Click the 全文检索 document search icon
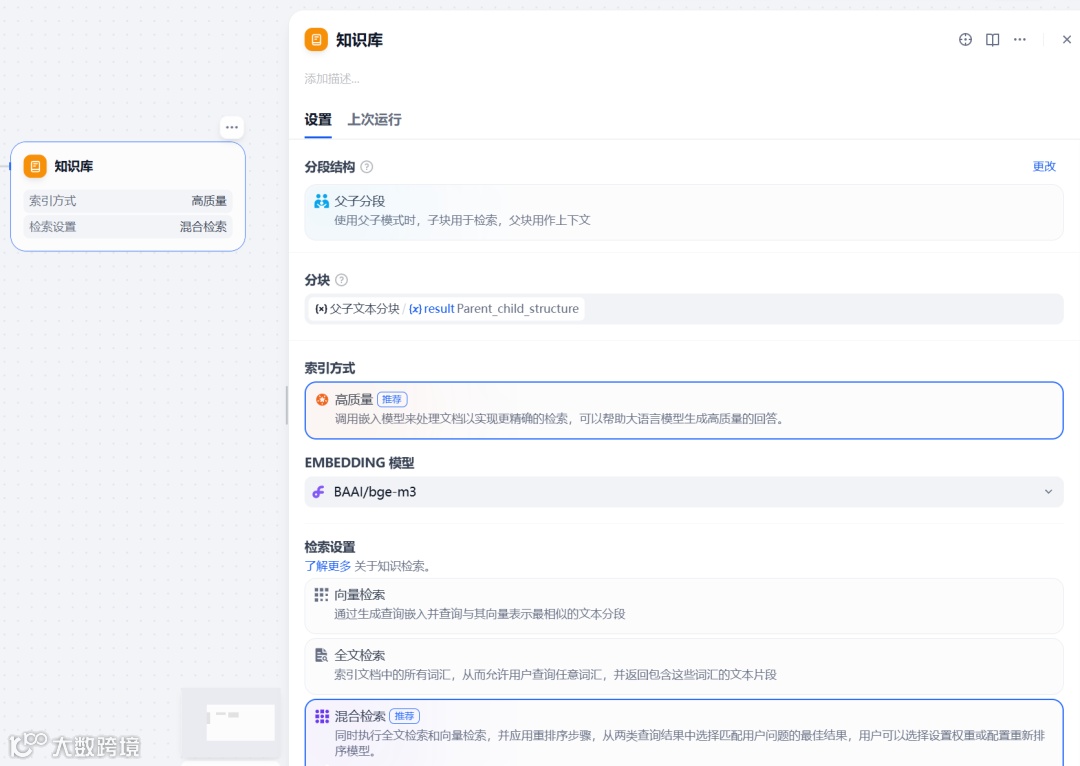1080x766 pixels. pyautogui.click(x=322, y=655)
